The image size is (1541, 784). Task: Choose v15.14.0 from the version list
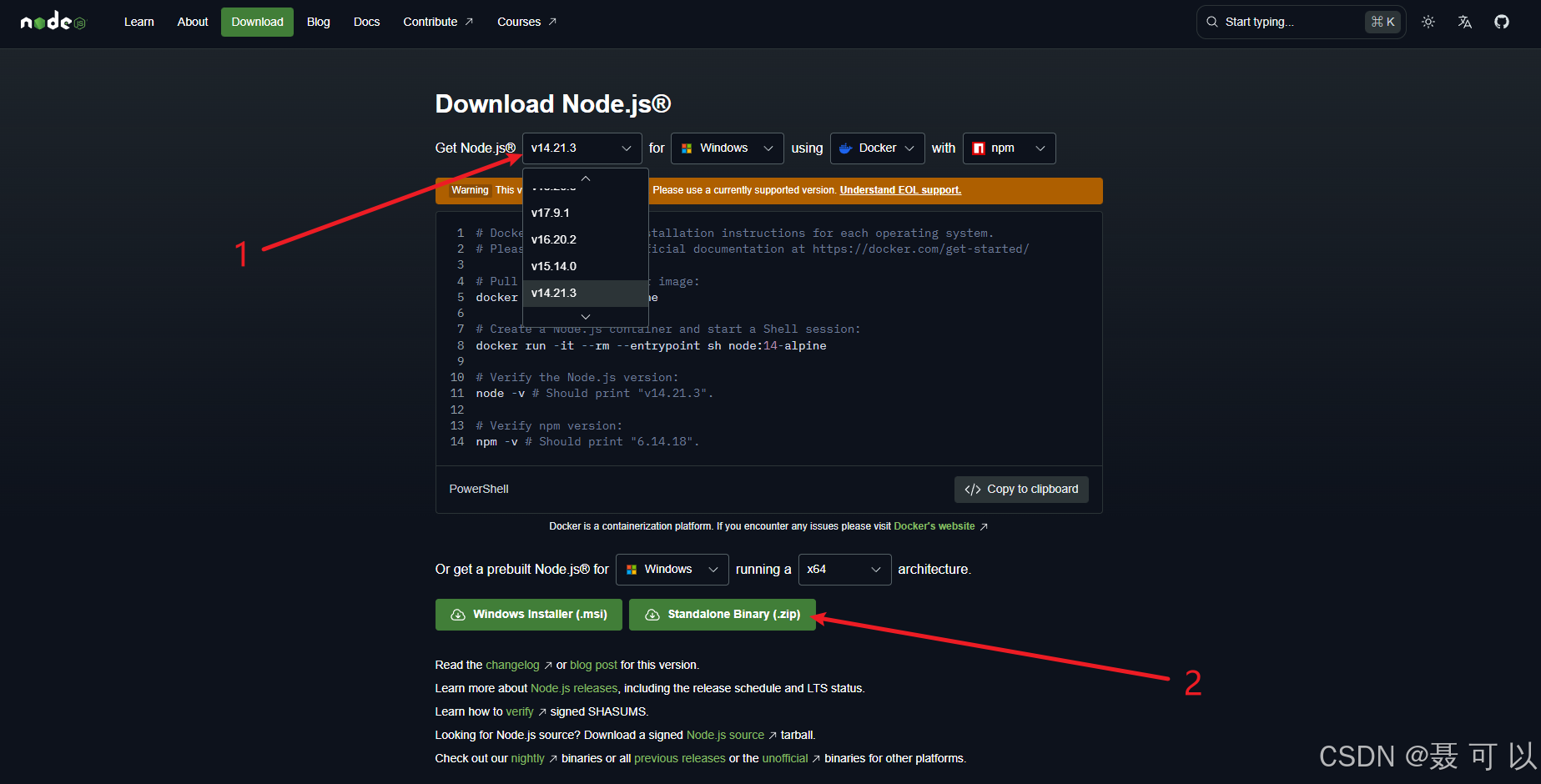pyautogui.click(x=585, y=267)
